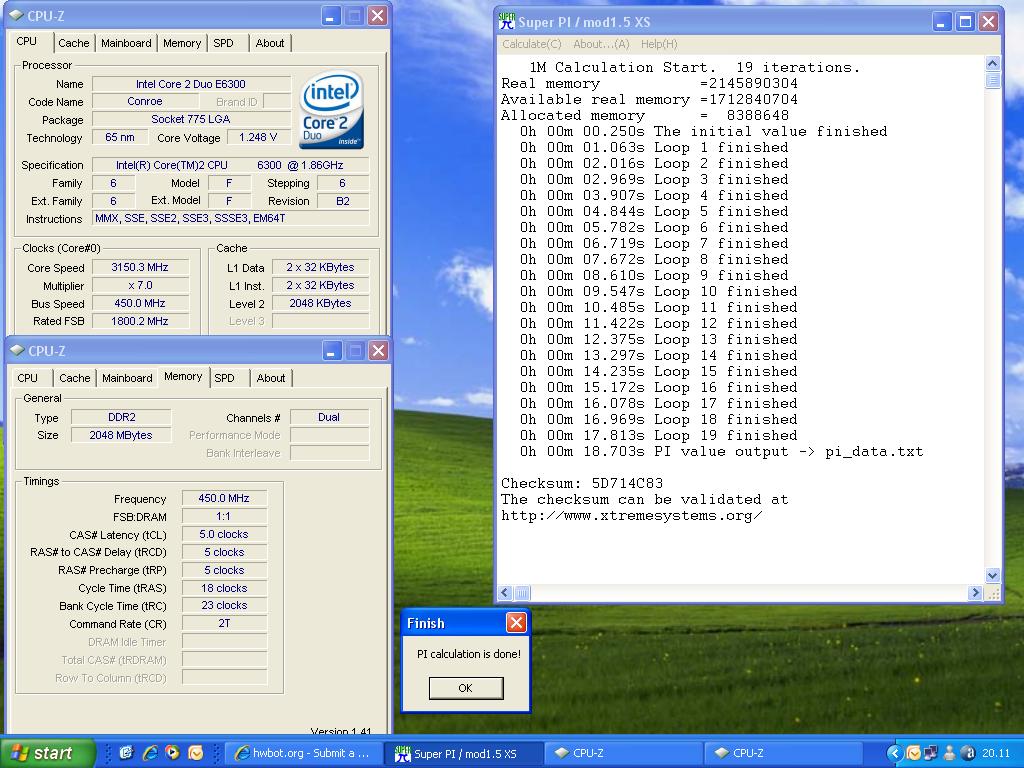
Task: Click left arrow of horizontal scrollbar
Action: (505, 592)
